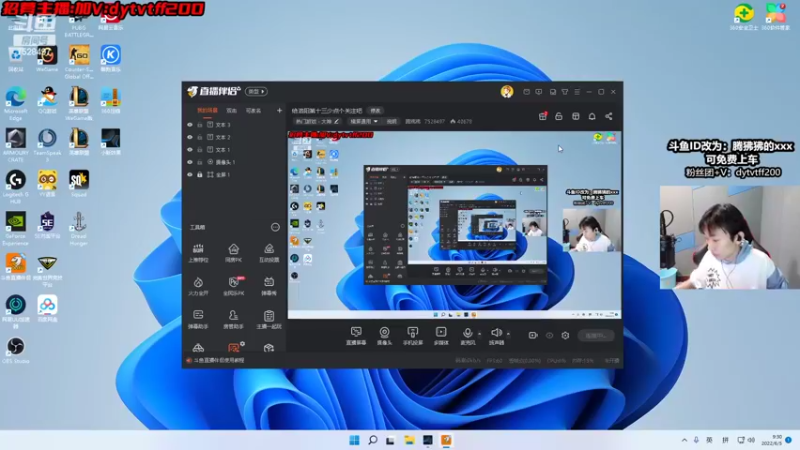Open the 互动 interactive tool icon
The width and height of the screenshot is (800, 450).
[x=269, y=253]
